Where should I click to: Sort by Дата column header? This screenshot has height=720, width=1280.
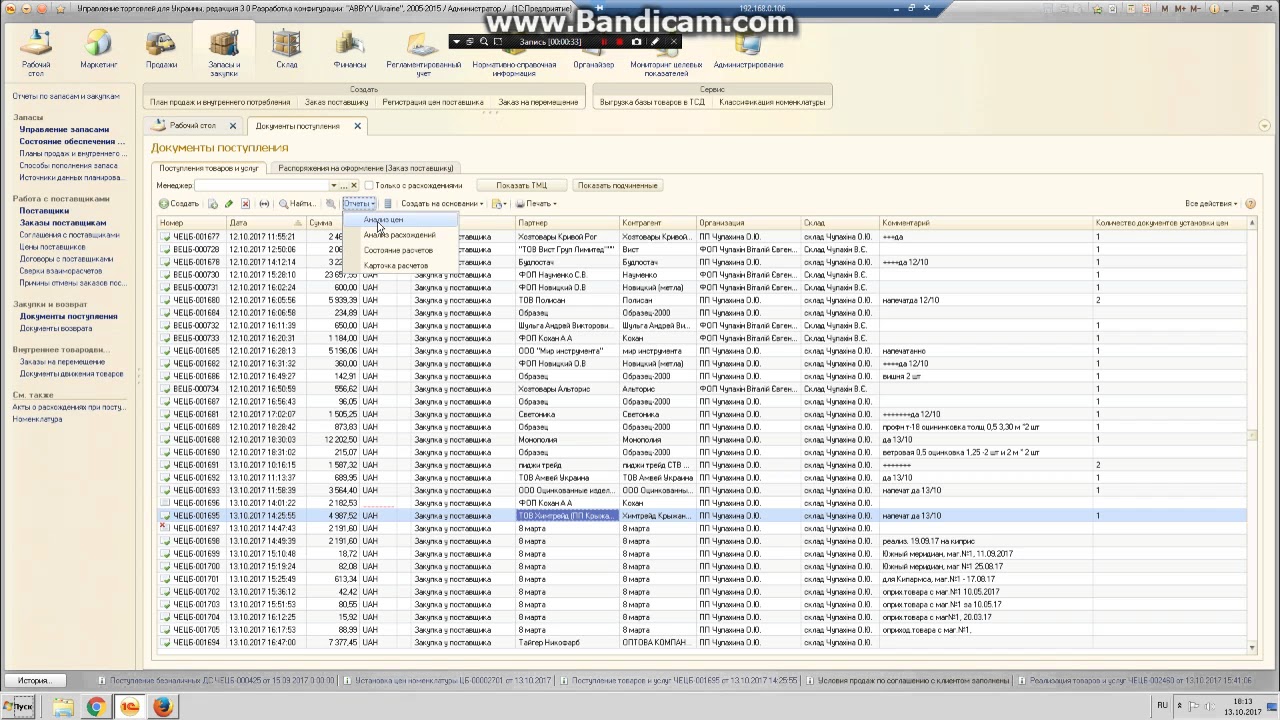pos(265,223)
